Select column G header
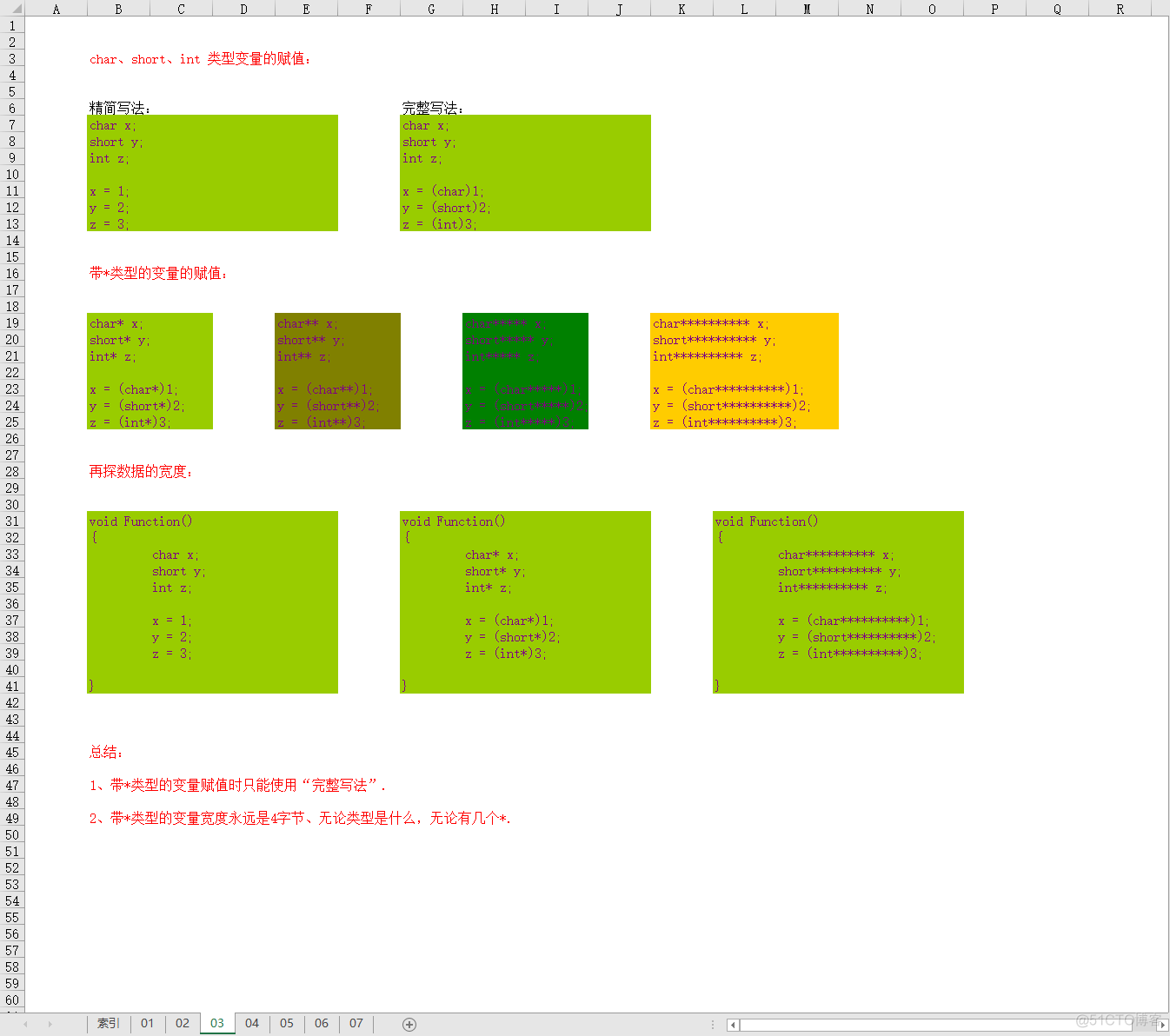The height and width of the screenshot is (1036, 1170). tap(431, 9)
